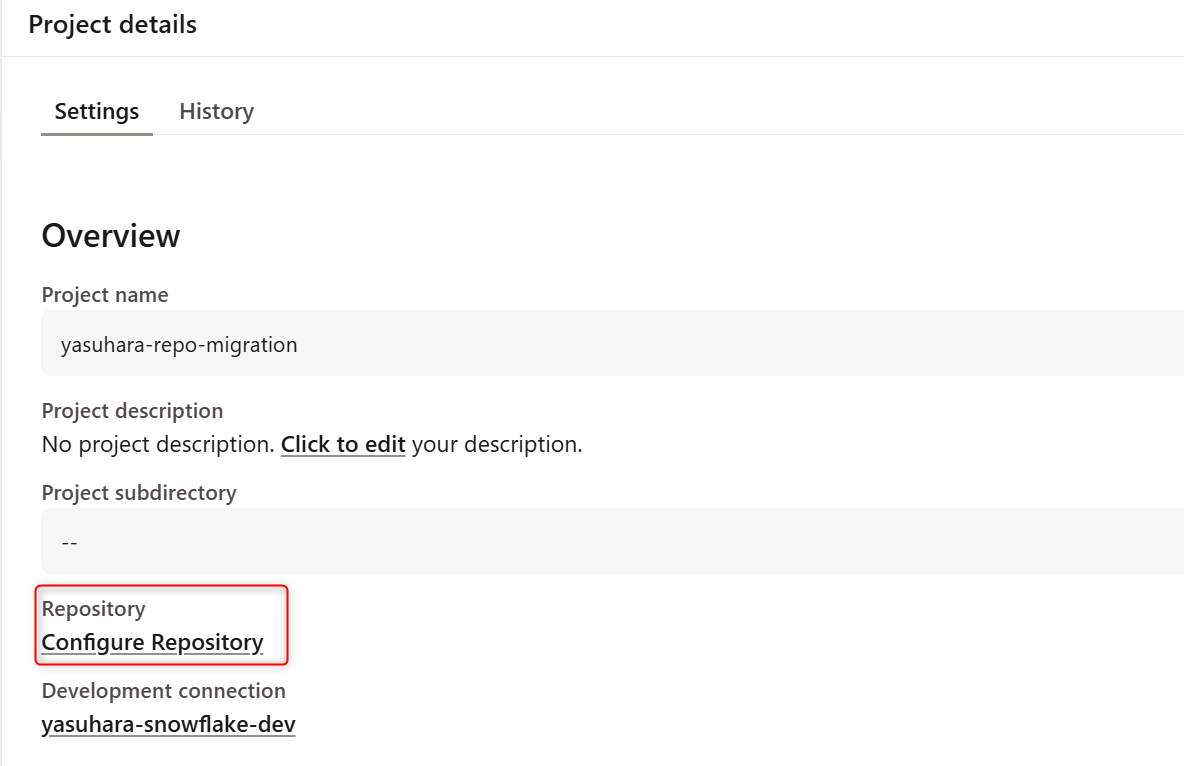Switch to the Settings tab
Screen dimensions: 1184x766
pyautogui.click(x=96, y=111)
